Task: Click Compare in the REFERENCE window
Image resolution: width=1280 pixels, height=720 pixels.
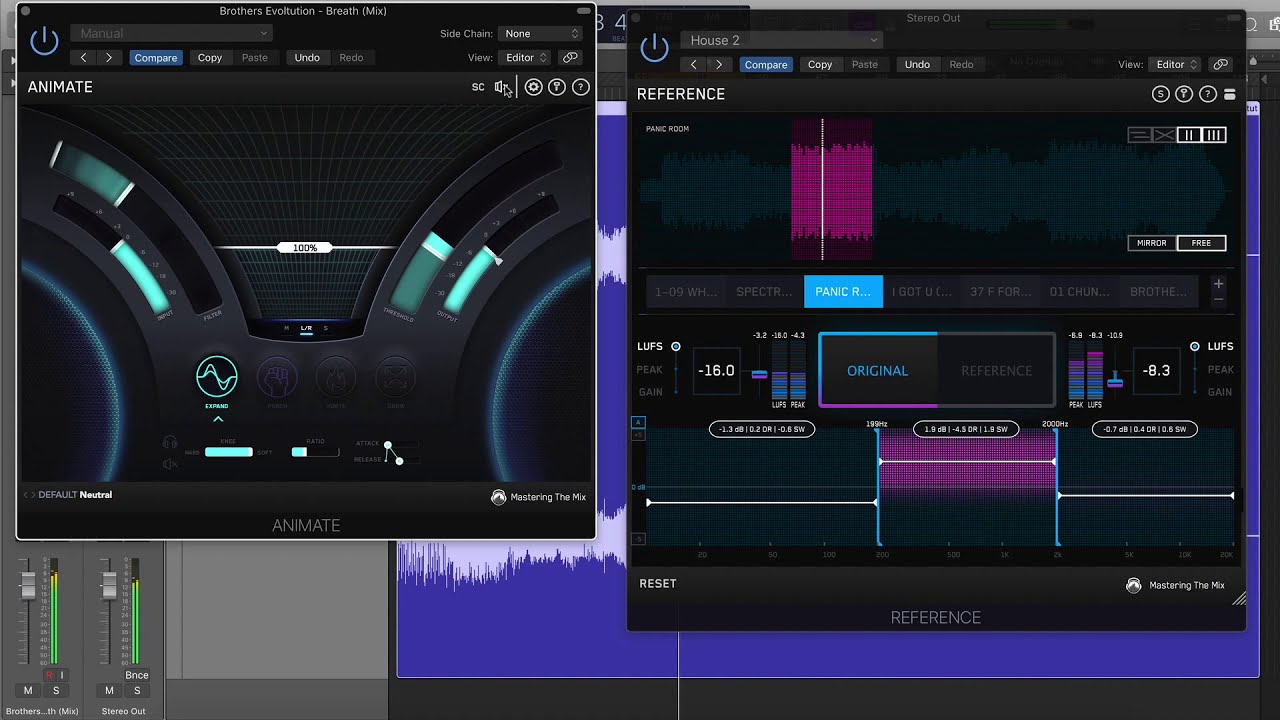Action: 766,64
